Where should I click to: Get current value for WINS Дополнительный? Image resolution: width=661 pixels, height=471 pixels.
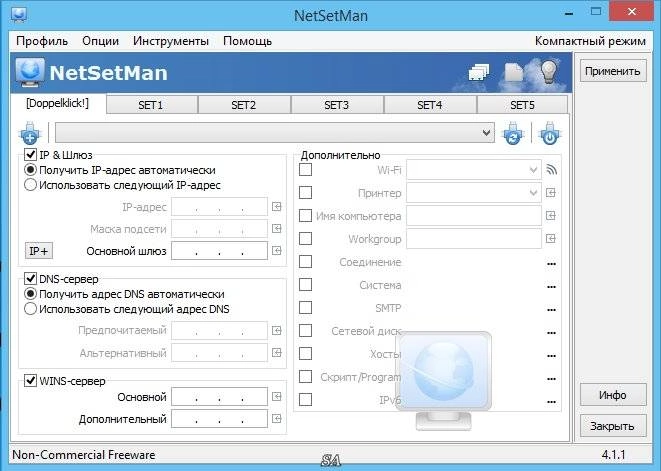point(277,419)
